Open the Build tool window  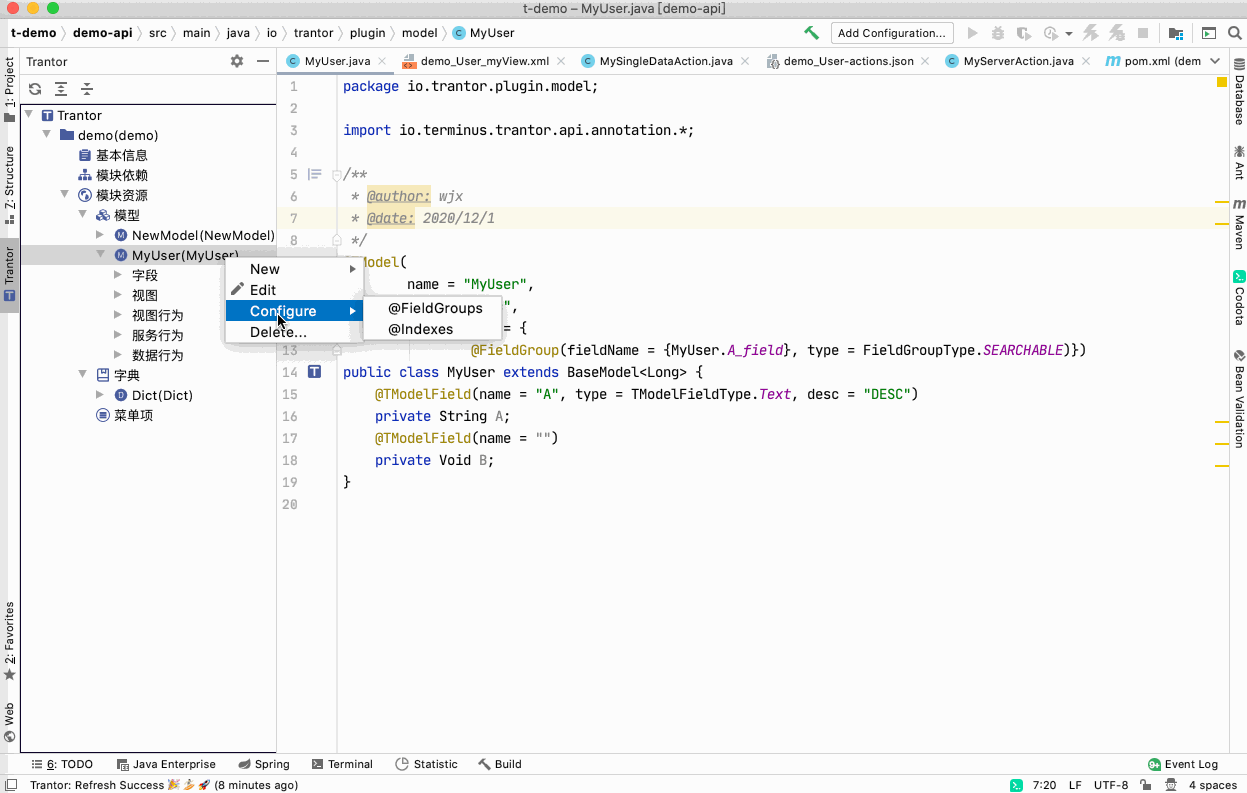(x=500, y=764)
